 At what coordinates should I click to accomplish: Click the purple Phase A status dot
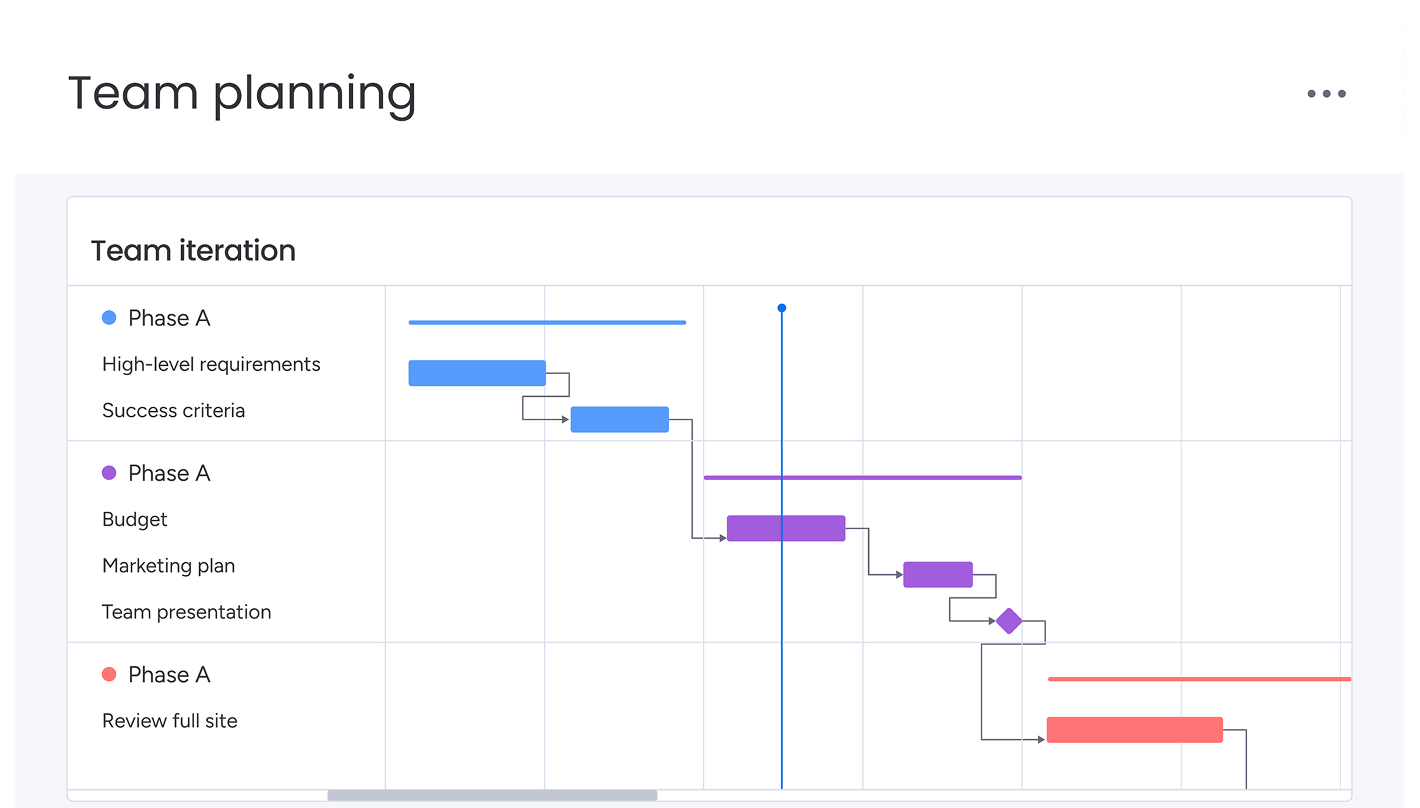pyautogui.click(x=109, y=472)
